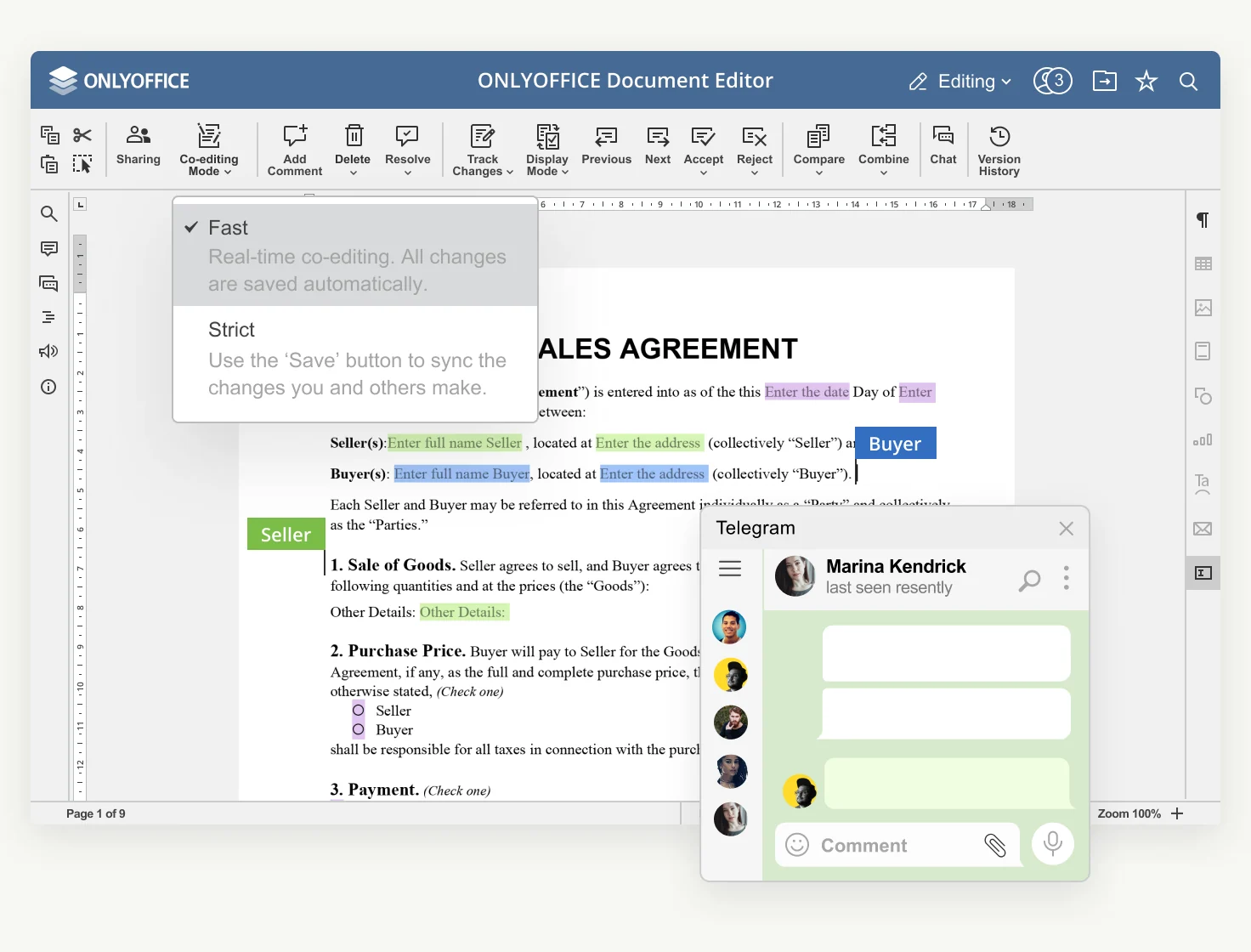Viewport: 1251px width, 952px height.
Task: Click the 'Enter full name Seller' field
Action: [455, 443]
